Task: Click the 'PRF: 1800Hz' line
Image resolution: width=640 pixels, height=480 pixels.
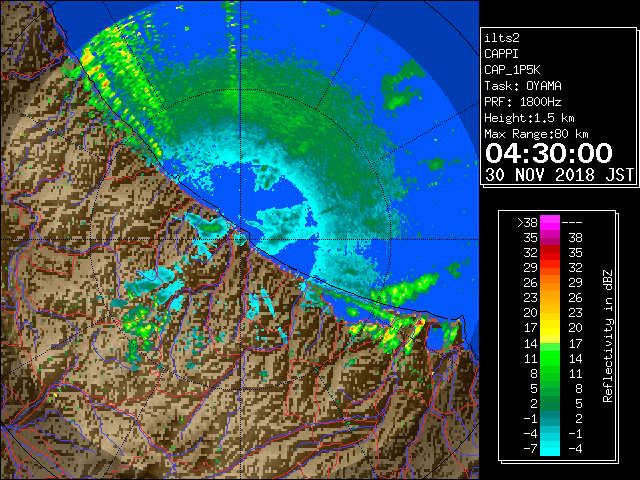Action: (523, 102)
